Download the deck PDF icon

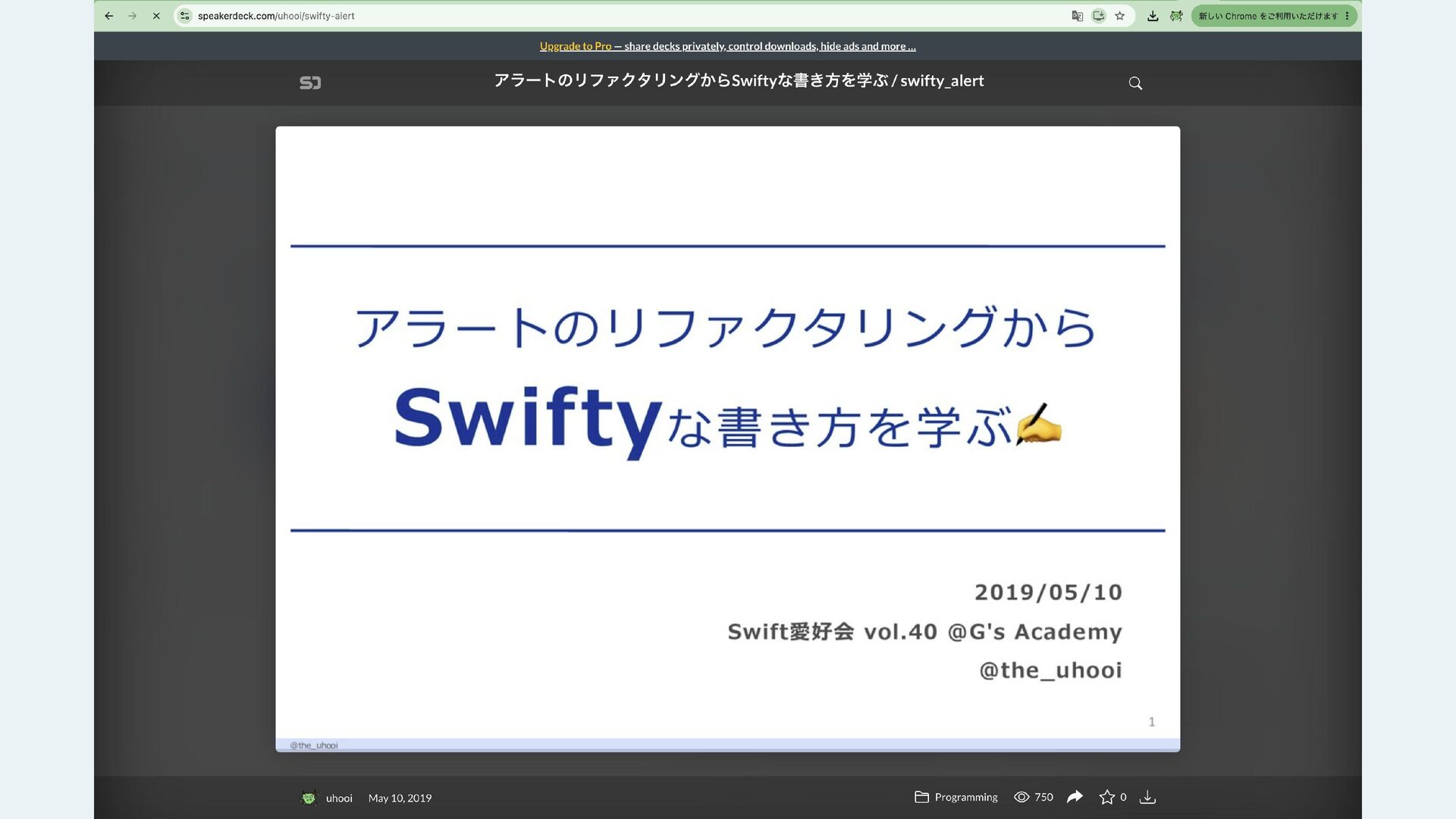tap(1147, 797)
